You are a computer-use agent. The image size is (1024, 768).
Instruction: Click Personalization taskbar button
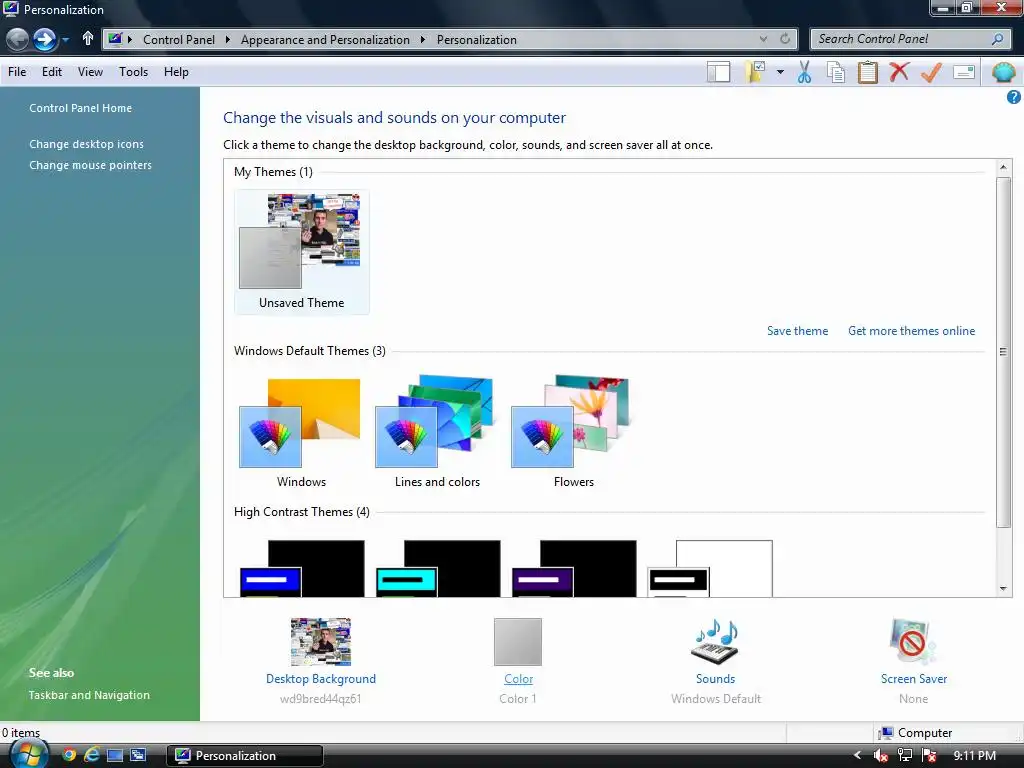tap(245, 756)
